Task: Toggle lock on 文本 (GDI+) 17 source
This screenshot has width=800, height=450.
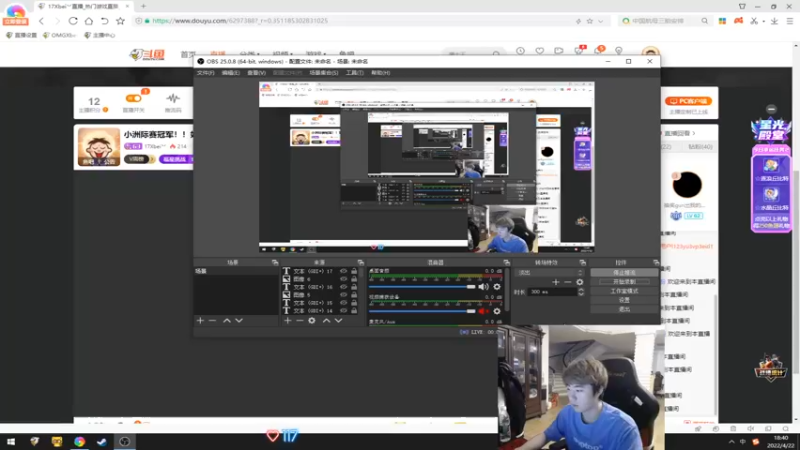Action: (354, 271)
